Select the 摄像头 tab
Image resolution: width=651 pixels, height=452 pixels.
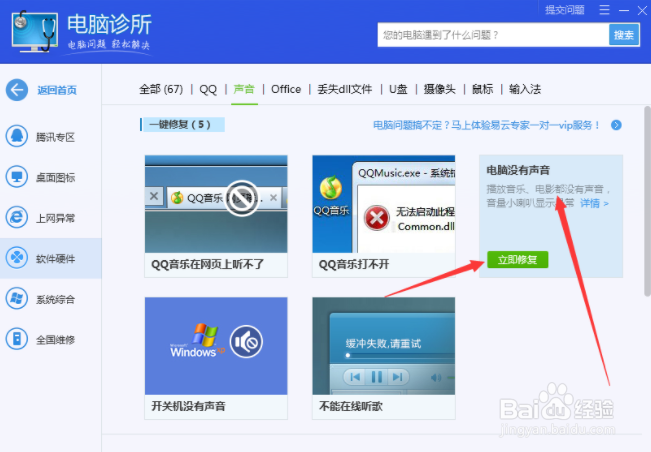point(440,89)
